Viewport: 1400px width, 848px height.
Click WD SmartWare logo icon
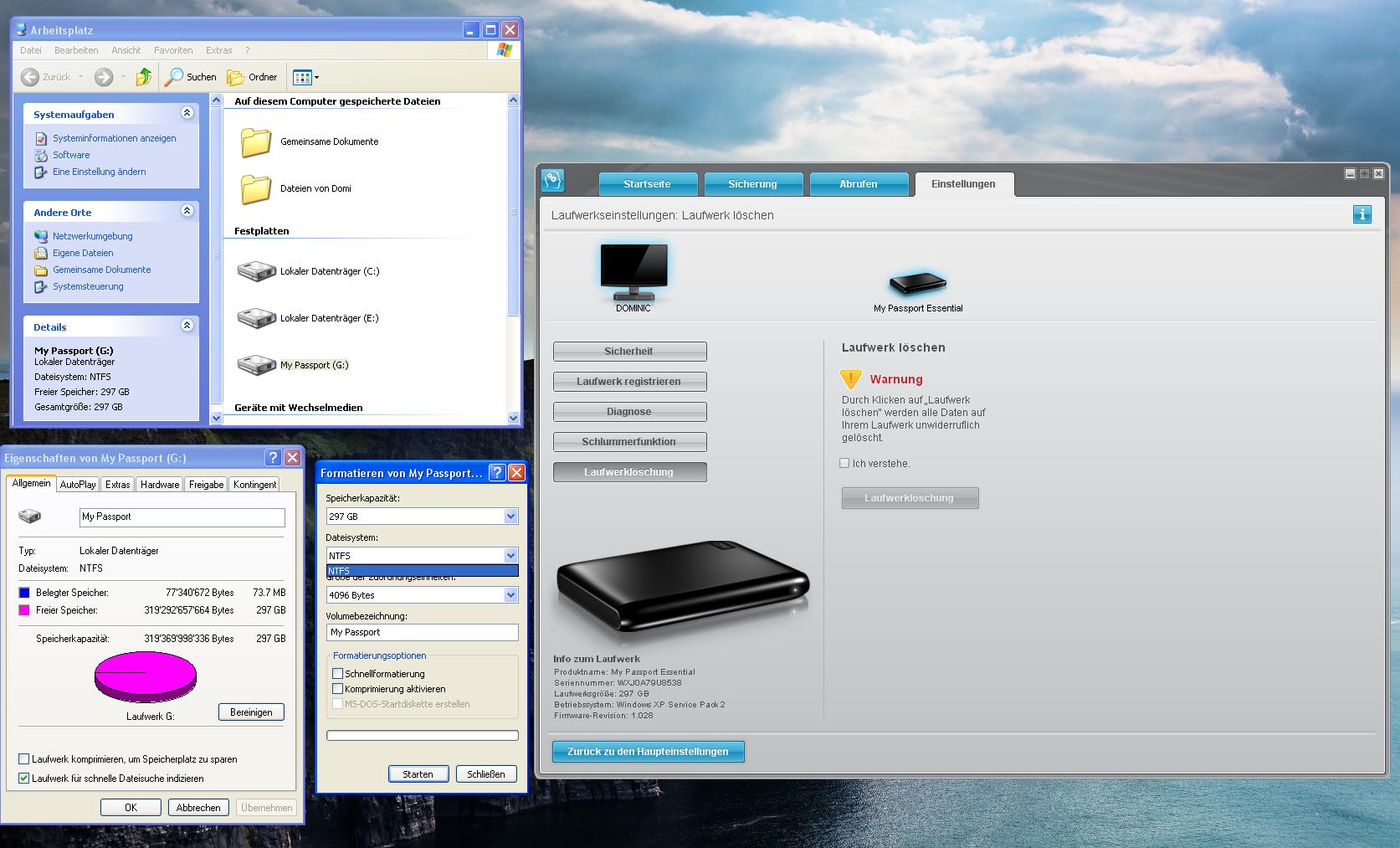(x=553, y=181)
